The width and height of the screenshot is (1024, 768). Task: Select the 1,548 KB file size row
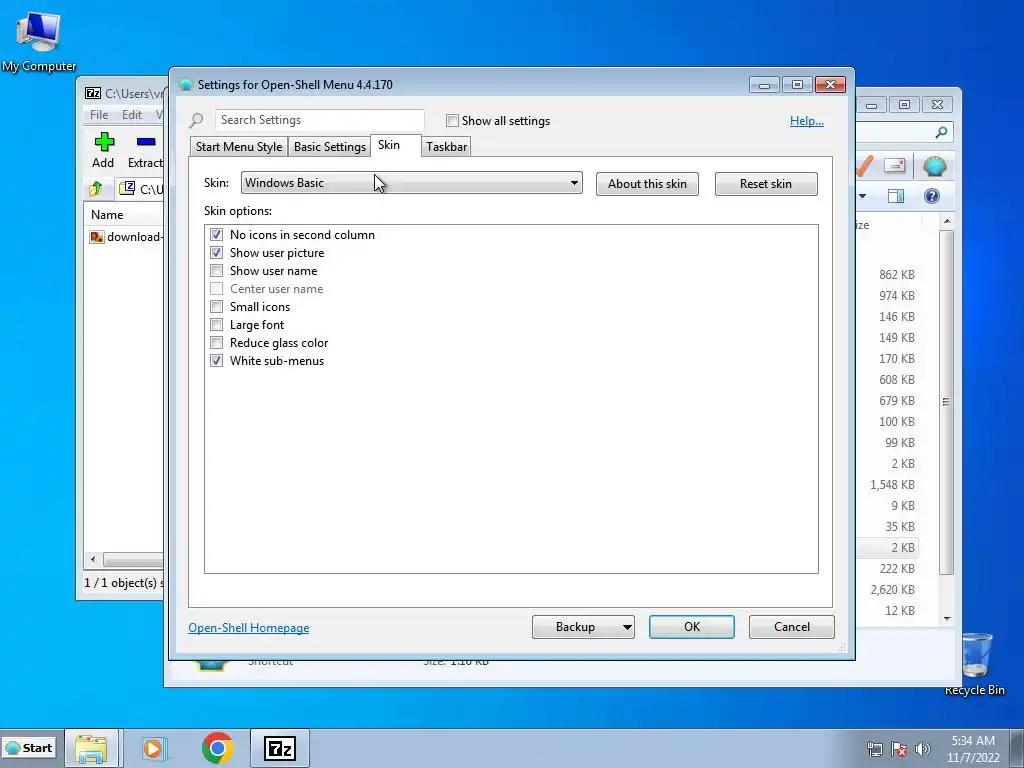pos(892,485)
